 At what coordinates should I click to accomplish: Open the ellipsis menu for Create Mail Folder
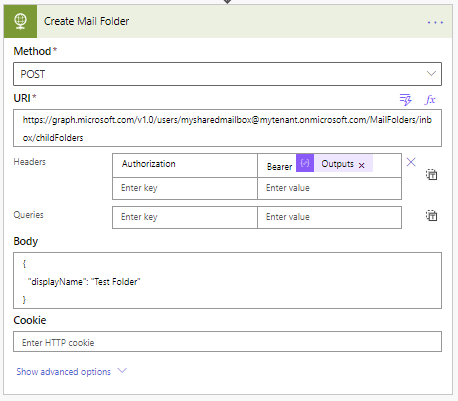[x=435, y=22]
